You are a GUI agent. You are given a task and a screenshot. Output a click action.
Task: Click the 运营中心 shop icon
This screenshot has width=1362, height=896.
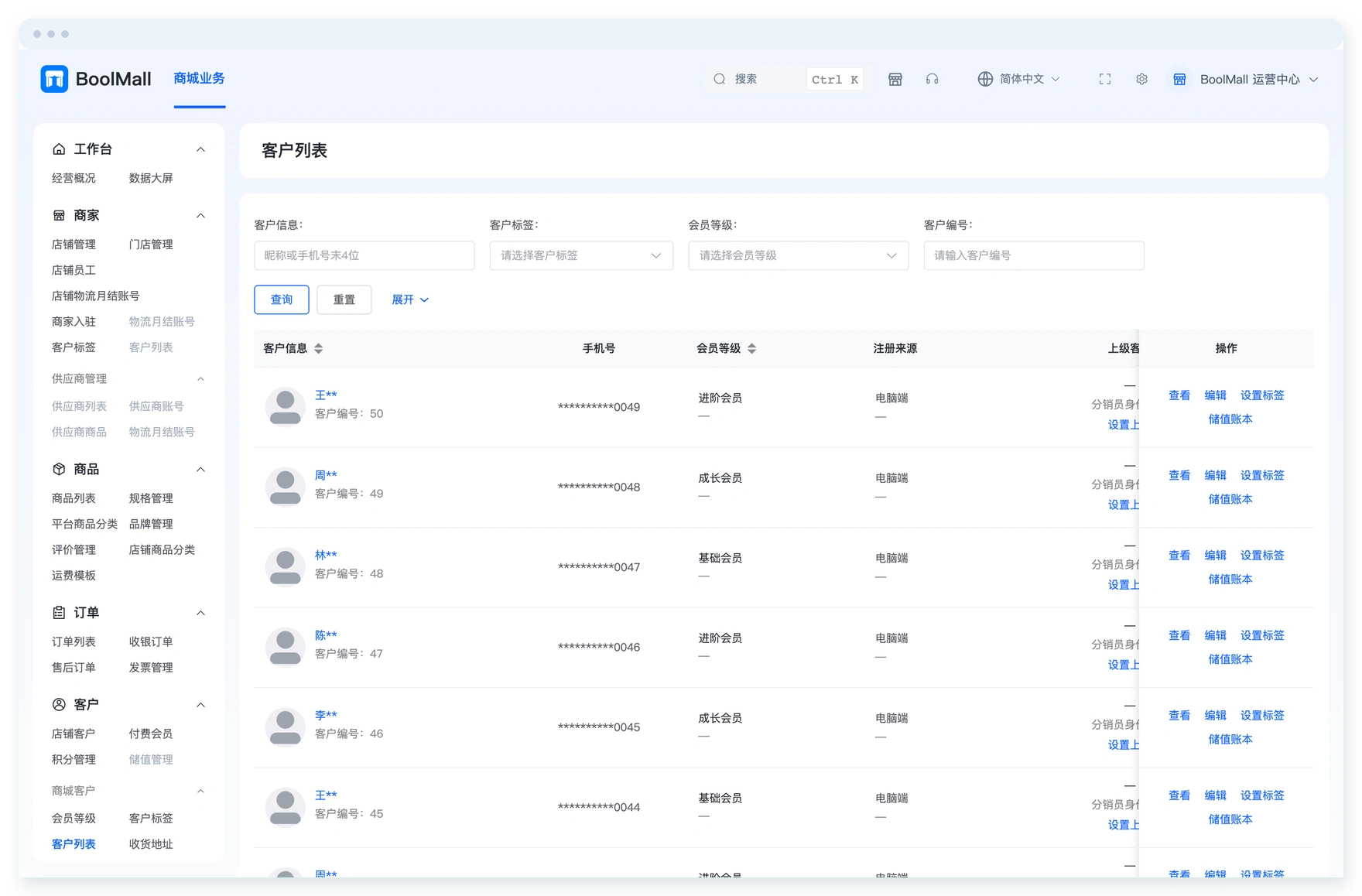(x=1179, y=79)
